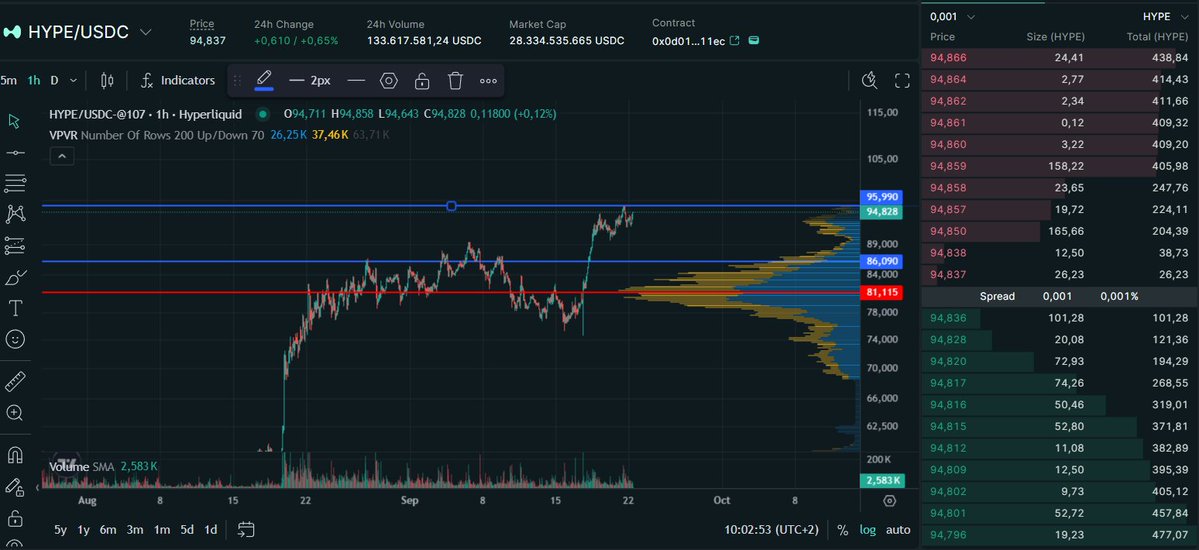Set the range to 1d

[x=211, y=529]
